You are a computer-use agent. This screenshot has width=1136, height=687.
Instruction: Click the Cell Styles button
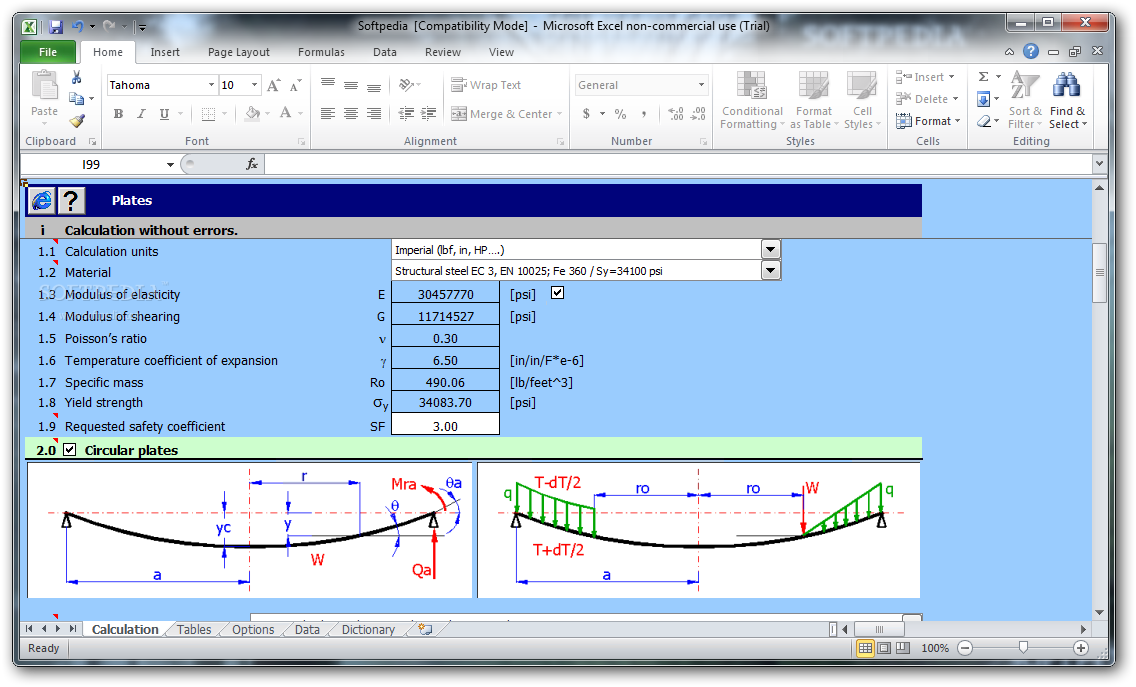pyautogui.click(x=862, y=100)
